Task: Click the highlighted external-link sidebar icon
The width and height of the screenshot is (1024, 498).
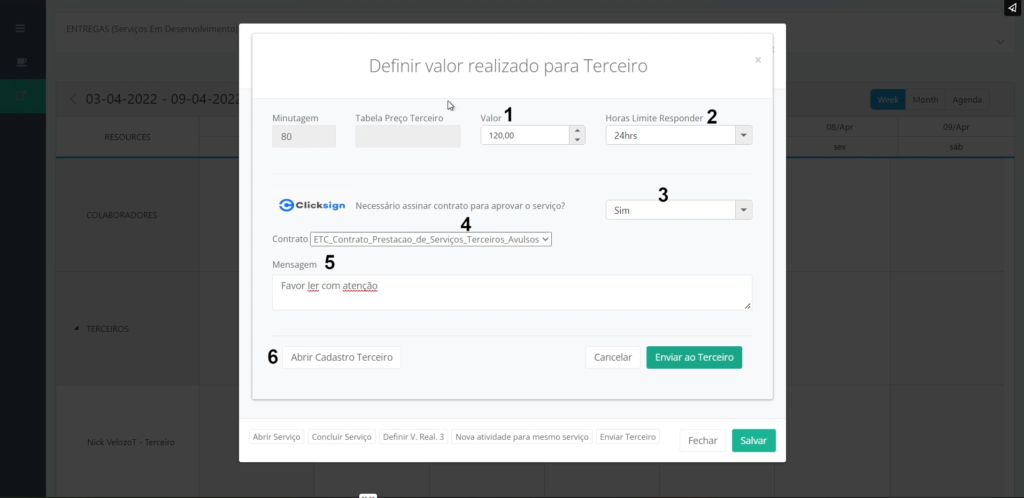Action: [21, 95]
